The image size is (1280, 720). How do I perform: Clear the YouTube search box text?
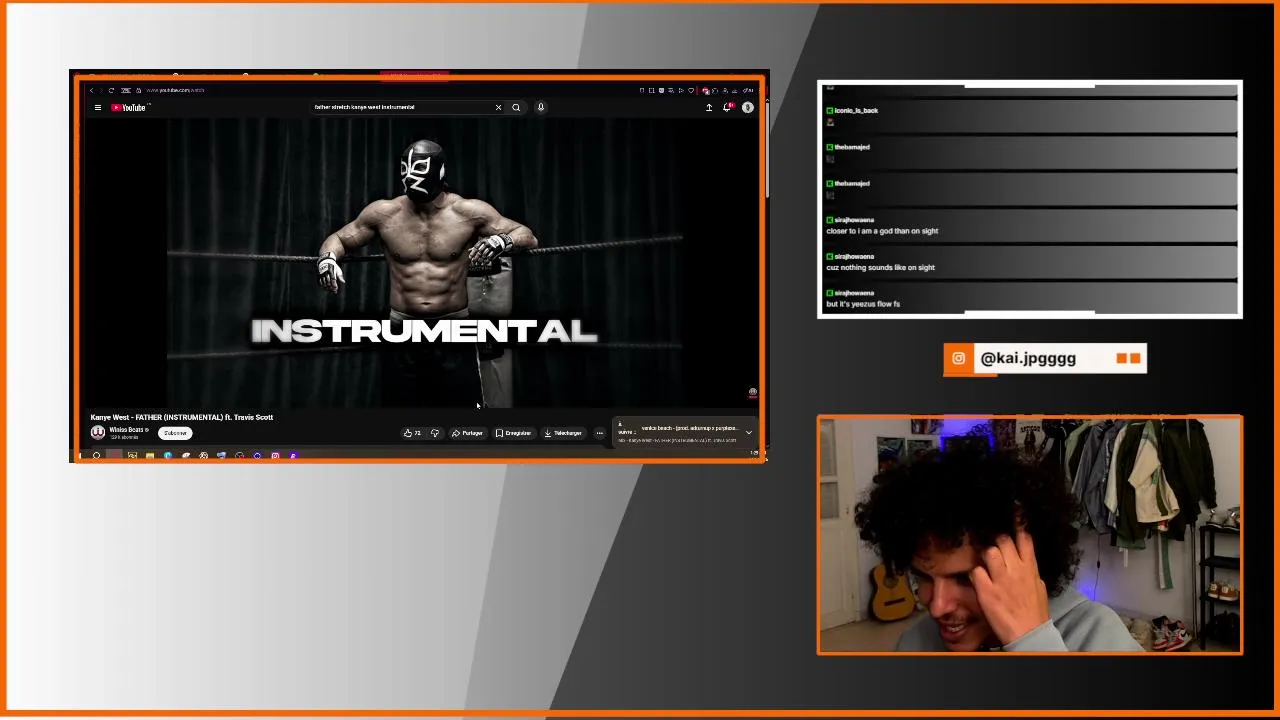click(x=498, y=107)
